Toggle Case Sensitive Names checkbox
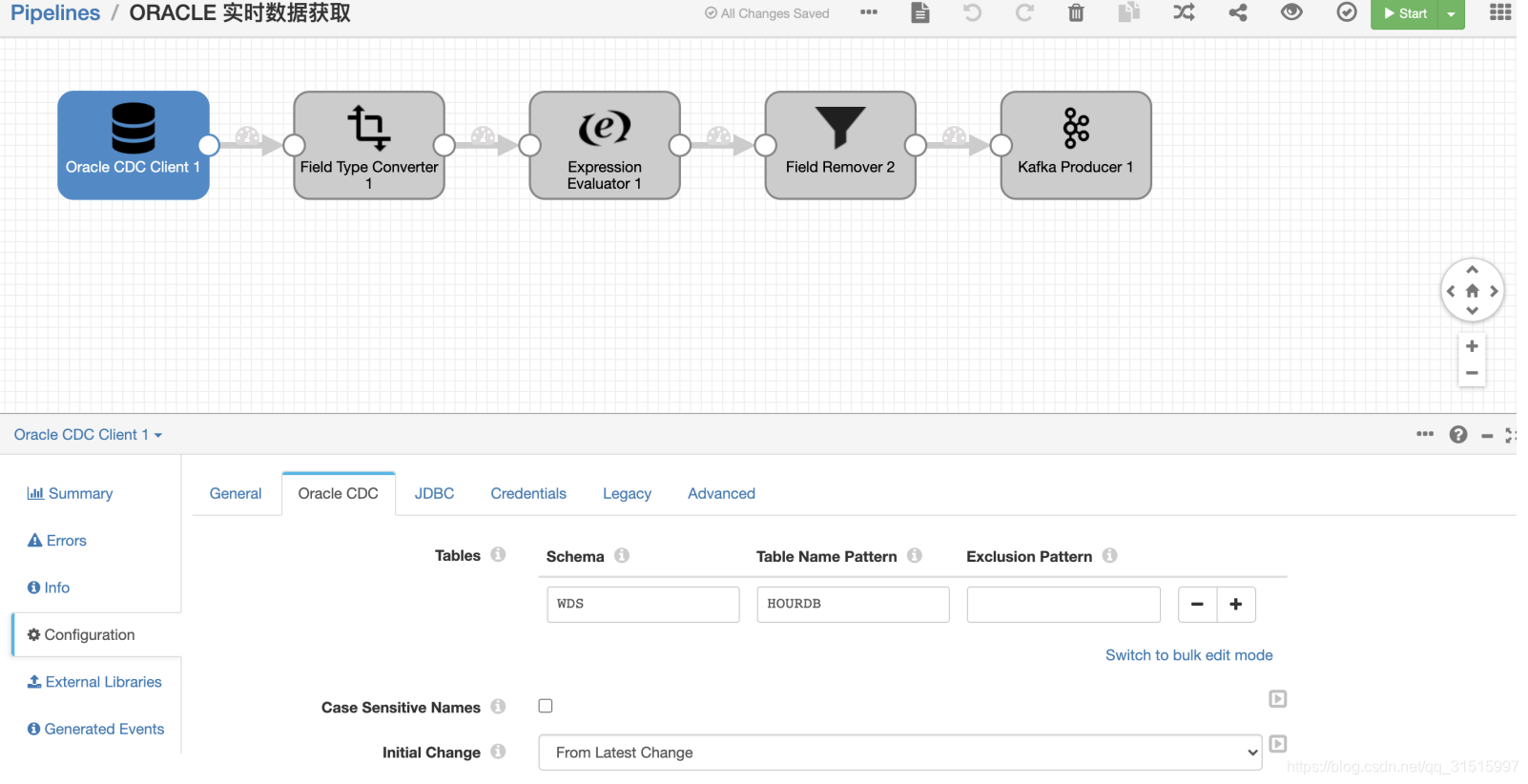Image resolution: width=1528 pixels, height=784 pixels. [546, 706]
